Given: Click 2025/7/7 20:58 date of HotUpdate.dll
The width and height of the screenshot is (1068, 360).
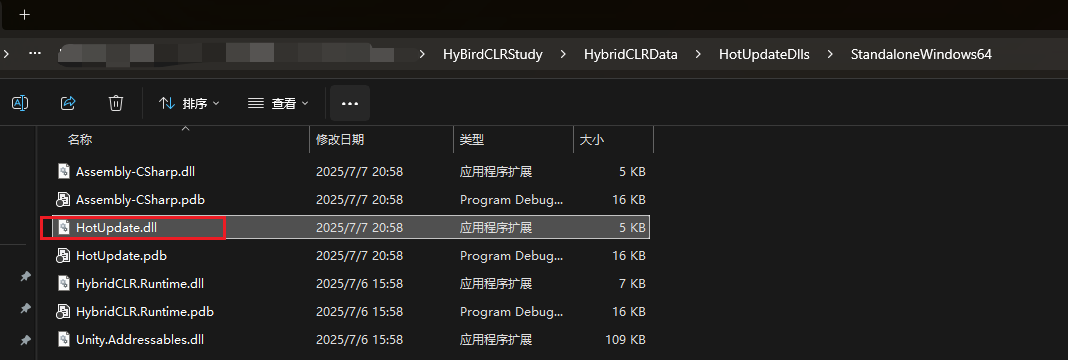Looking at the screenshot, I should pyautogui.click(x=360, y=228).
